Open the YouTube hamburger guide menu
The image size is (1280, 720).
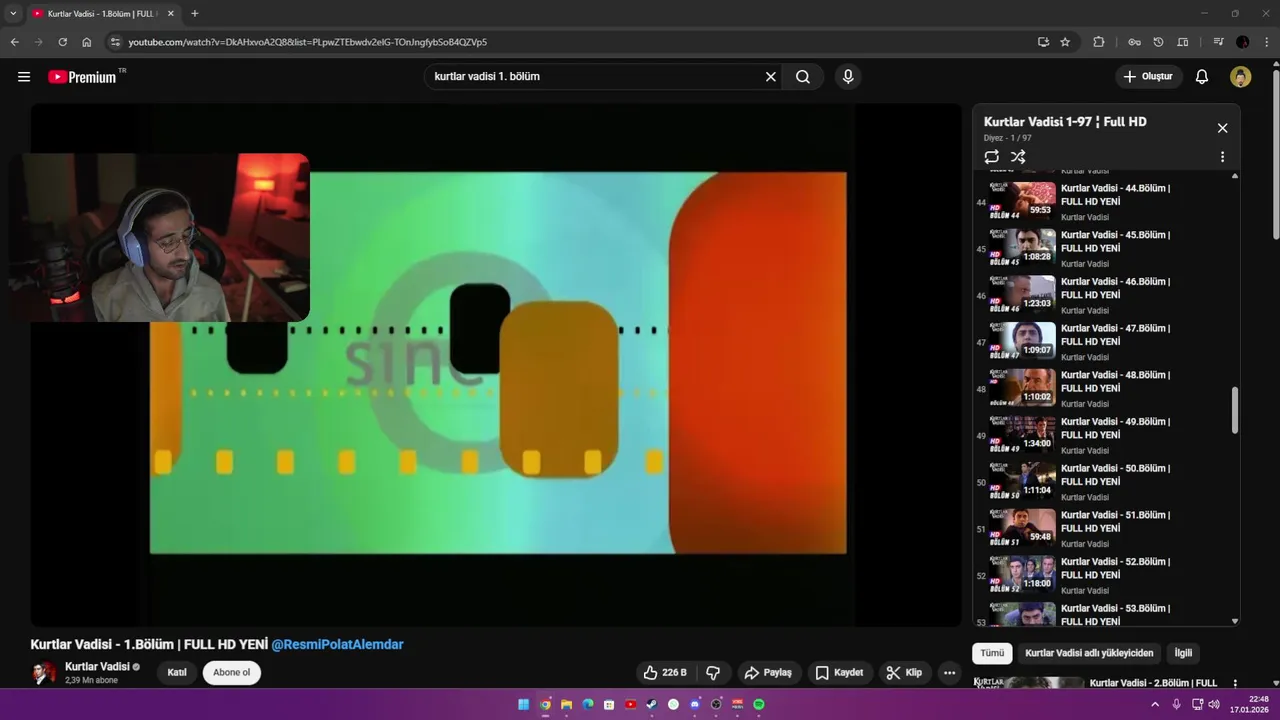[24, 77]
